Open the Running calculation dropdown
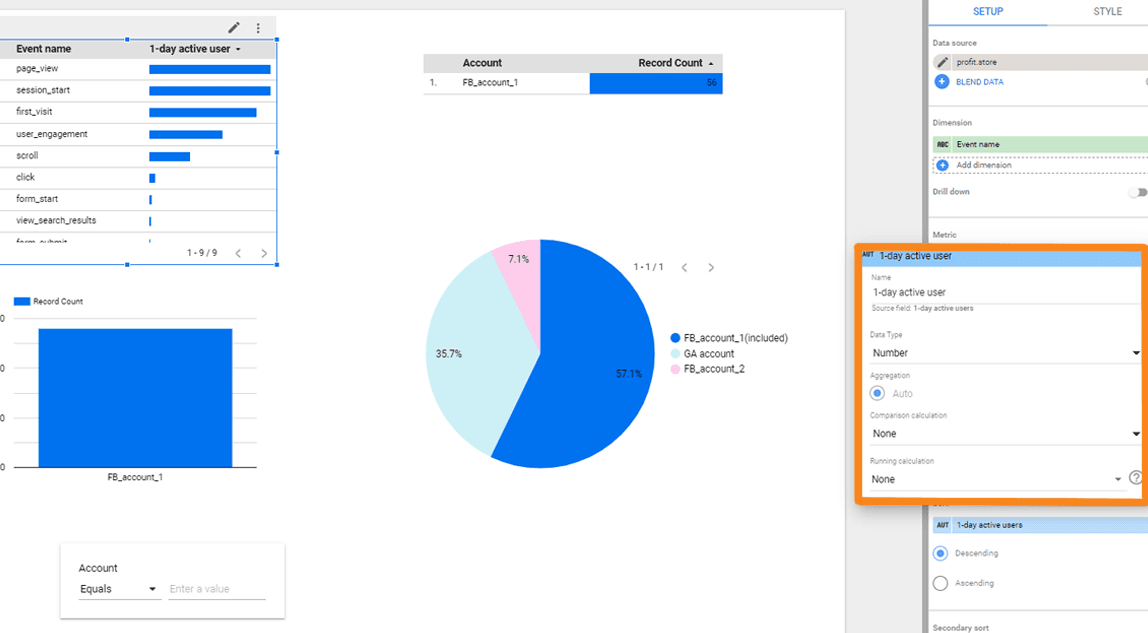The image size is (1148, 633). pyautogui.click(x=996, y=479)
